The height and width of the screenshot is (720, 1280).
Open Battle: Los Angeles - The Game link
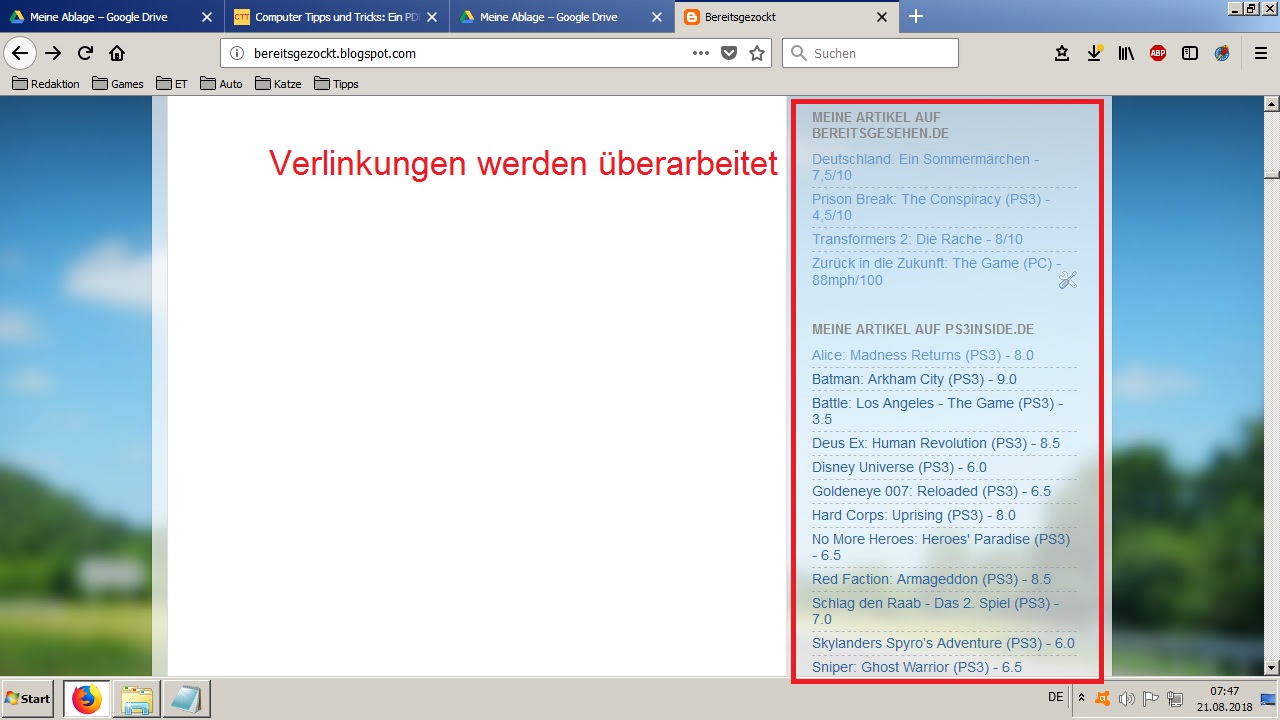coord(938,411)
